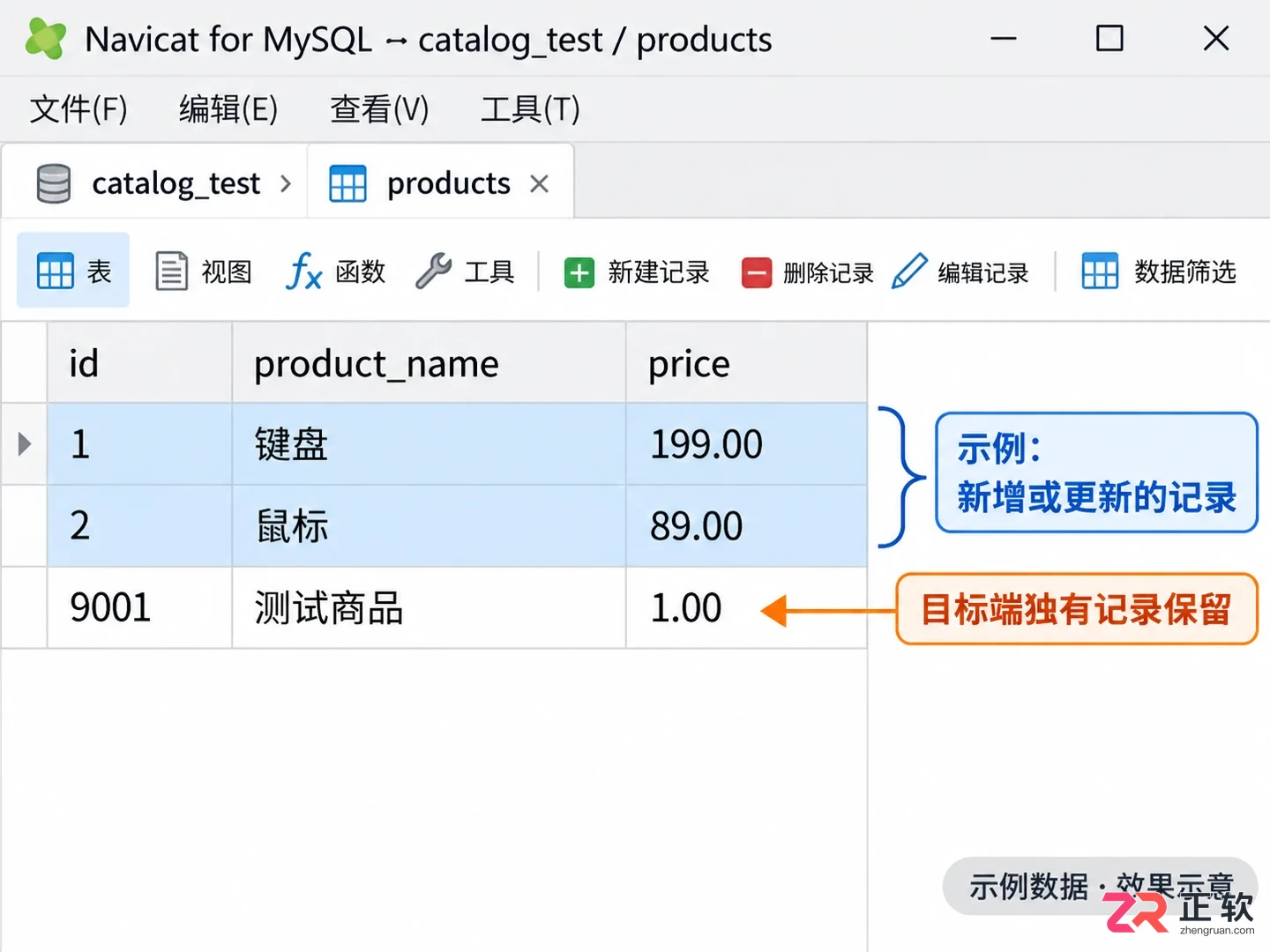
Task: Click the pencil 编辑记录 icon
Action: point(909,271)
